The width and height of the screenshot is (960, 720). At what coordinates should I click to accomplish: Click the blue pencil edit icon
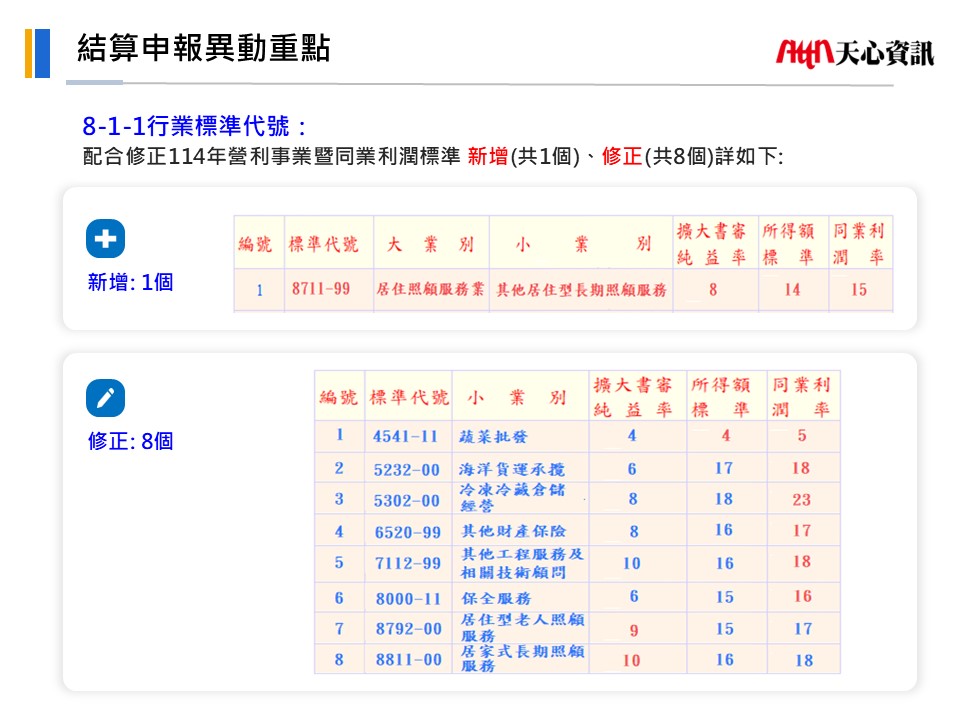pyautogui.click(x=105, y=398)
